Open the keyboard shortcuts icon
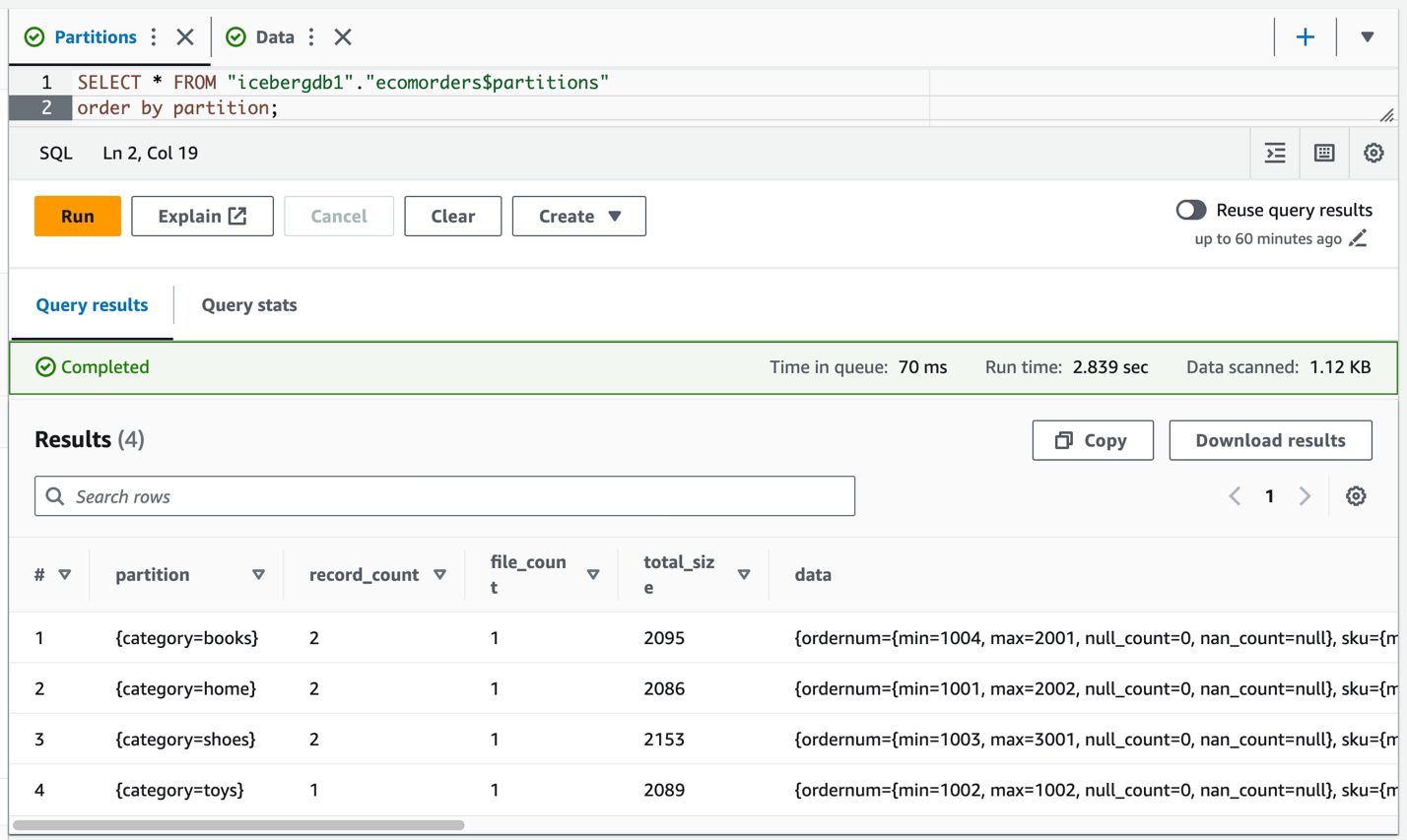This screenshot has width=1407, height=840. (x=1324, y=153)
